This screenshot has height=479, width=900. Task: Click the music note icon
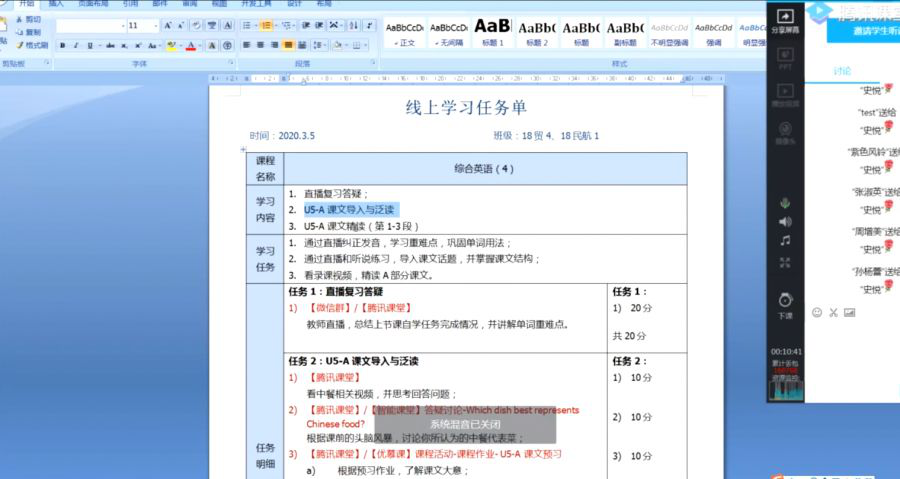[785, 241]
